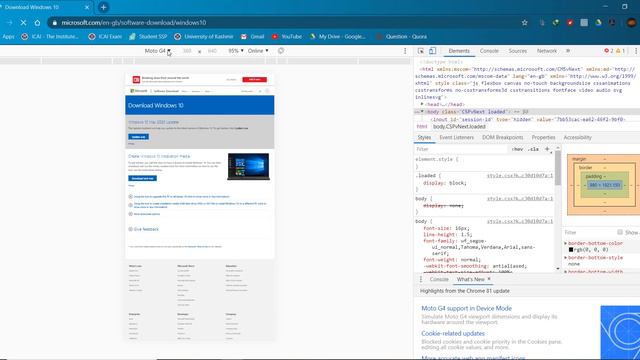Open the University of Kashmir bookmark
Image resolution: width=640 pixels, height=360 pixels.
[204, 37]
